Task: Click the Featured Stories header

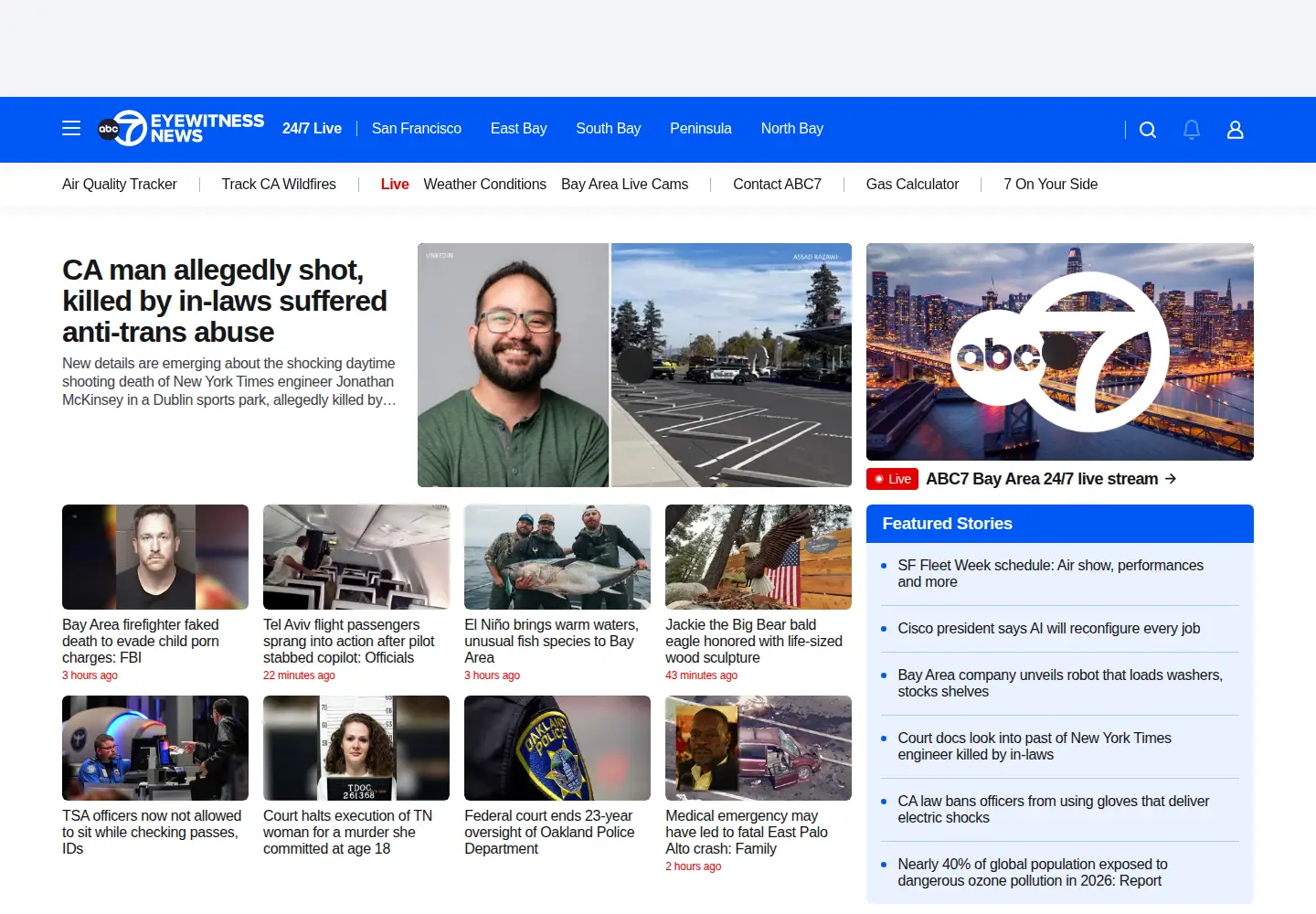Action: (1060, 524)
